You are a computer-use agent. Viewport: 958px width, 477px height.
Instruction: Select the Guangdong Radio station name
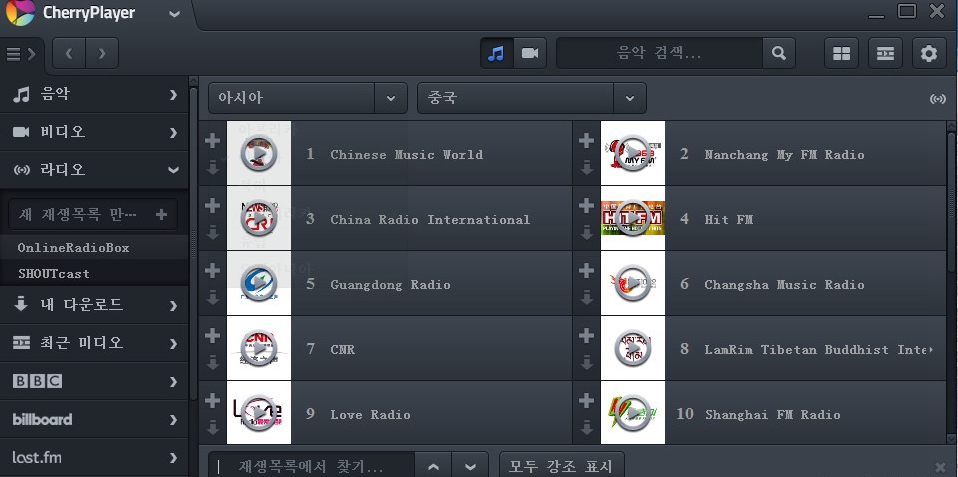point(390,285)
